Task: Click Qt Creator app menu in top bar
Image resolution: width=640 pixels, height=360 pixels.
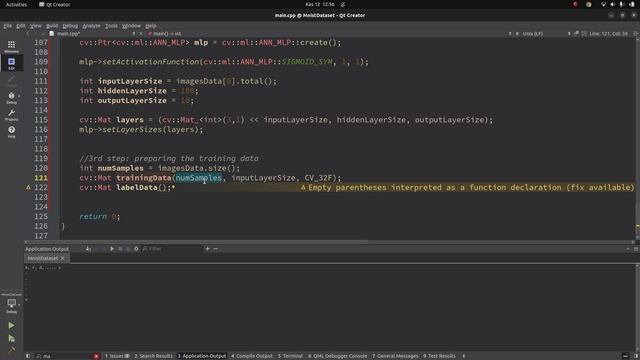Action: 55,4
